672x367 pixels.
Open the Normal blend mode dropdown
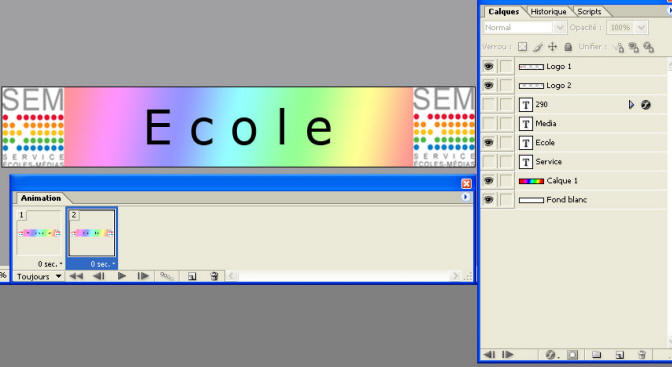(524, 27)
